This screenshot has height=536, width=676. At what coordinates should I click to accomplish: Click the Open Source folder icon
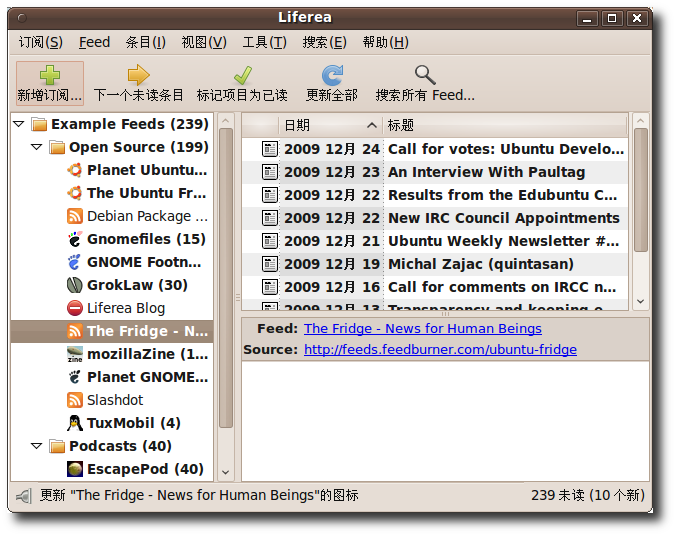tap(57, 147)
